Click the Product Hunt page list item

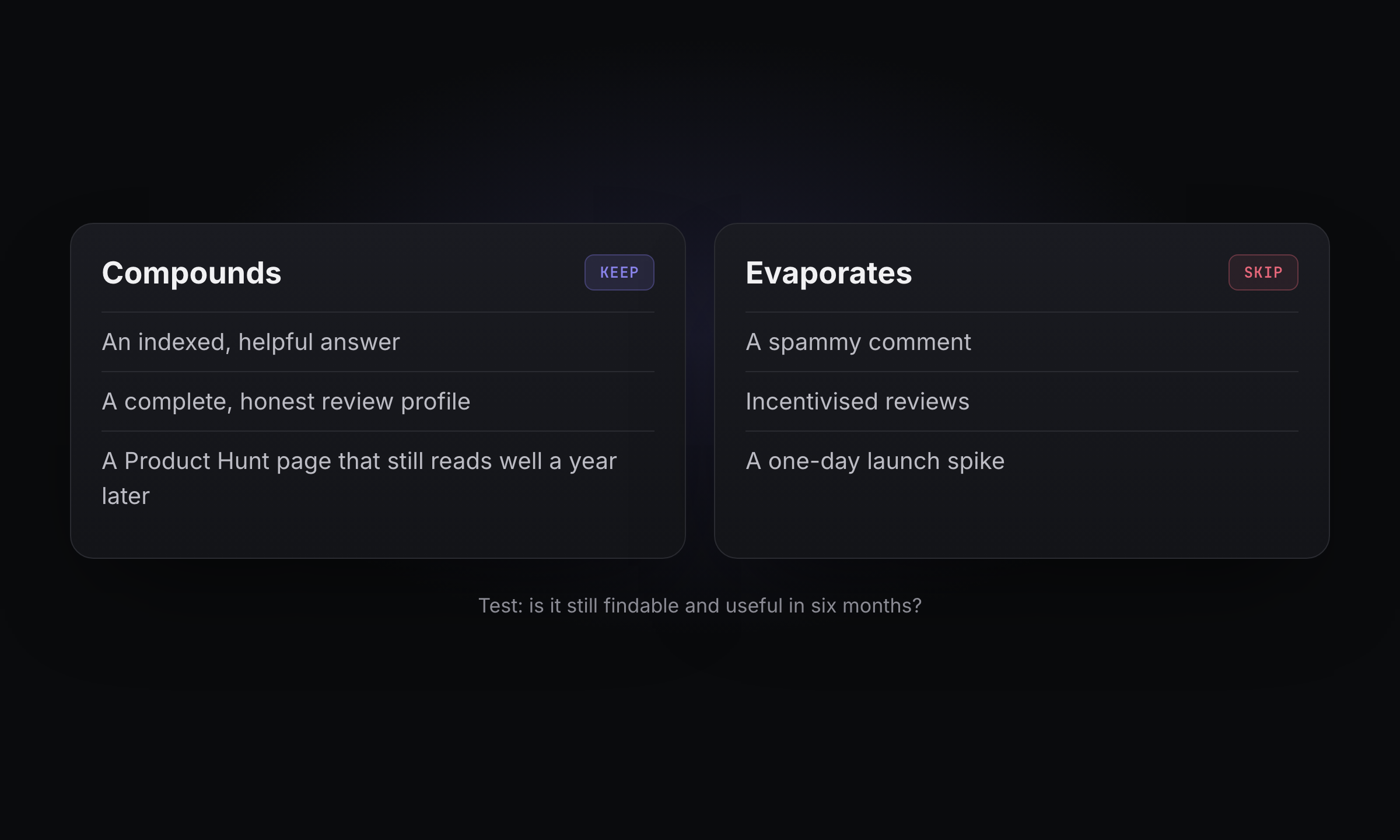(378, 478)
